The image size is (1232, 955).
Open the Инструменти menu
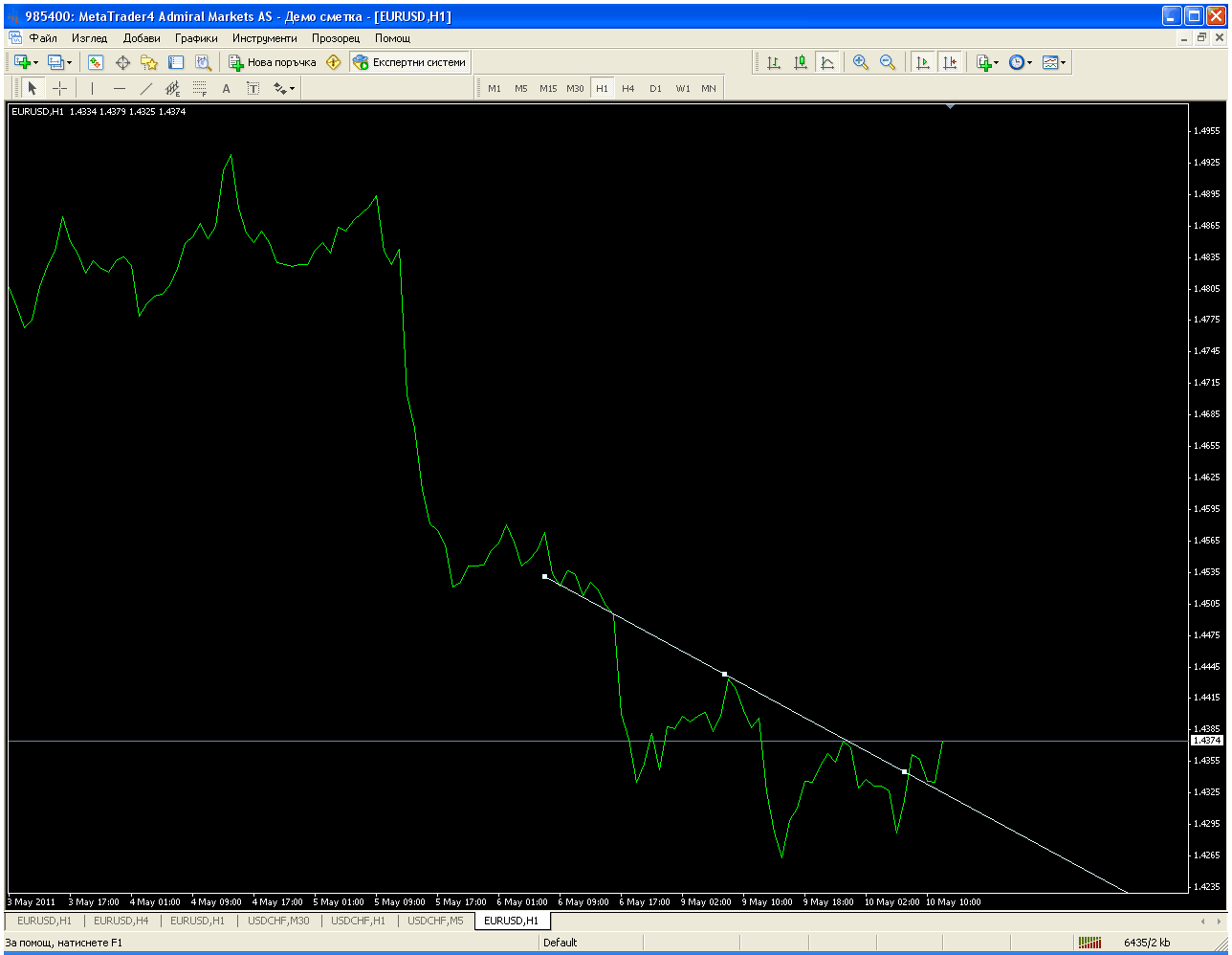click(264, 38)
